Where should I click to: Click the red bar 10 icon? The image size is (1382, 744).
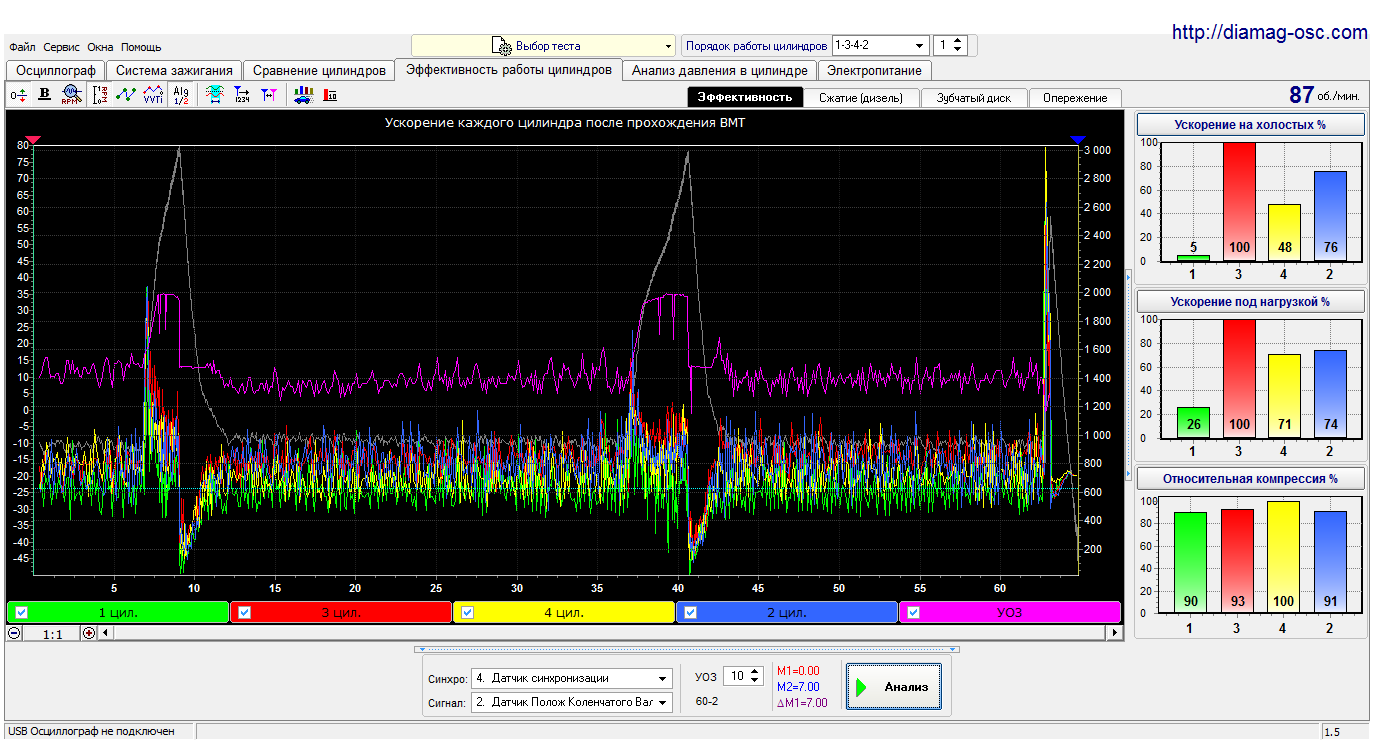point(330,95)
